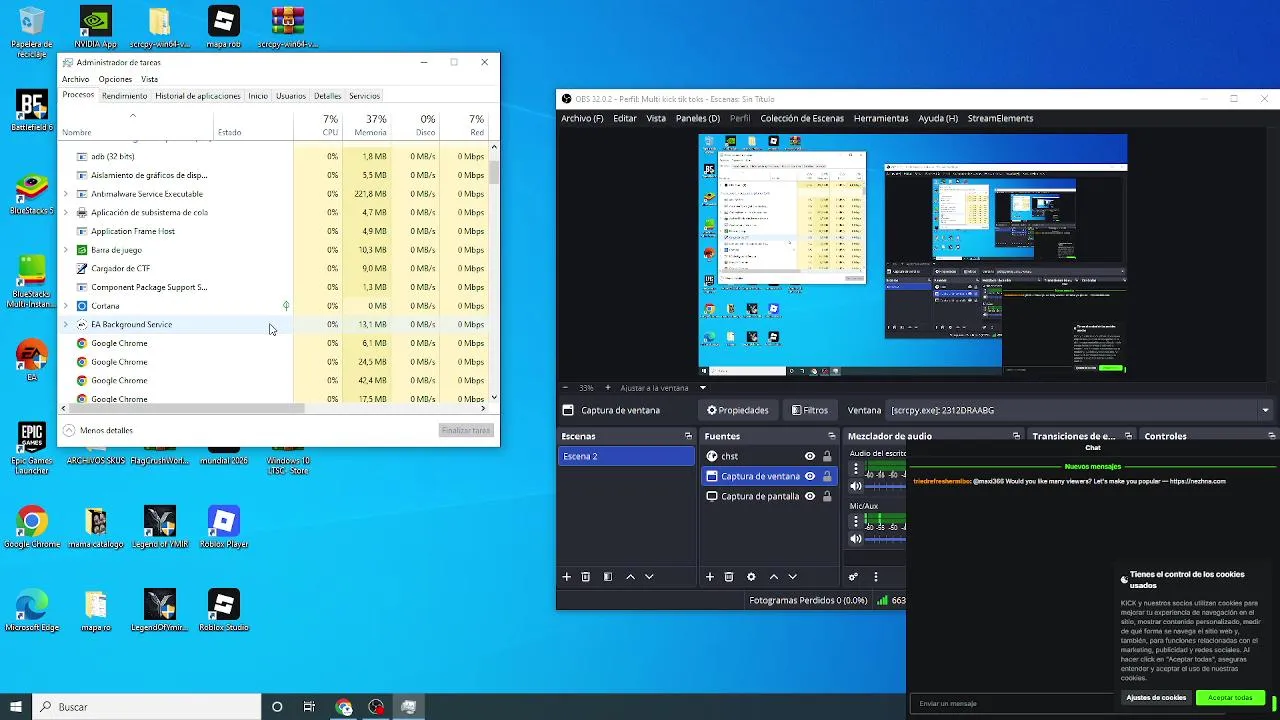Open Battlefield 6 desktop shortcut
This screenshot has width=1280, height=720.
(32, 111)
